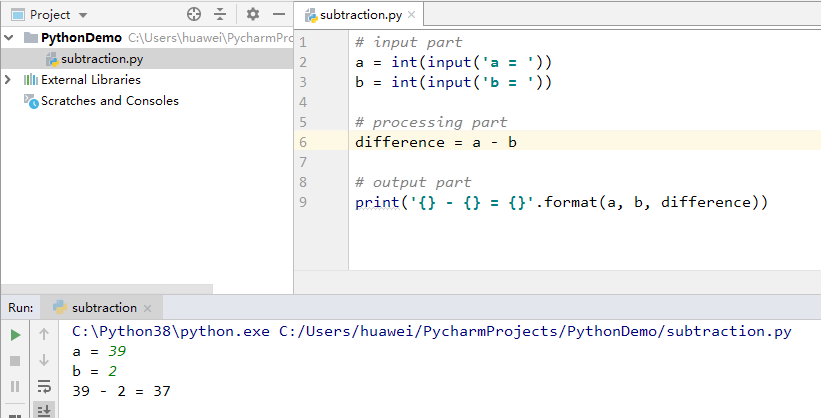The height and width of the screenshot is (418, 821).
Task: Click the Pause output icon
Action: pyautogui.click(x=15, y=386)
